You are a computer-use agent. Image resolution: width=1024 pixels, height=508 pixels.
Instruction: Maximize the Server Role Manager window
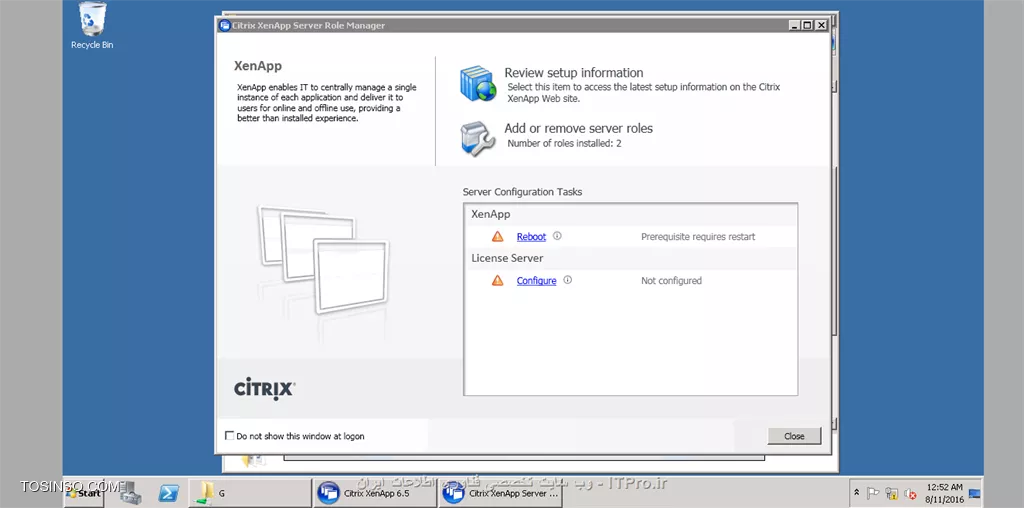click(x=807, y=25)
